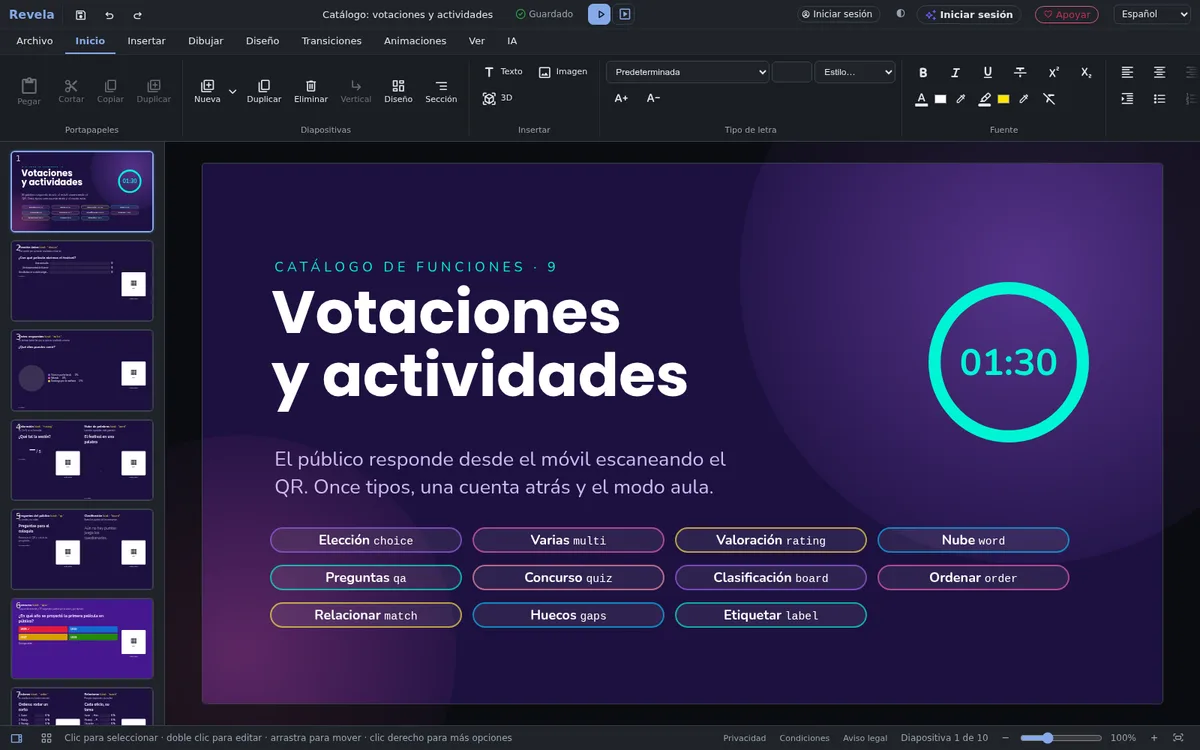
Task: Insert a Texto box
Action: pos(503,72)
